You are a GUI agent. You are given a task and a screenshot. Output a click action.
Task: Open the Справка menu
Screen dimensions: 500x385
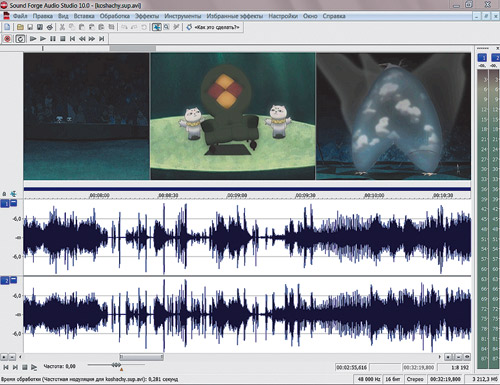point(334,16)
